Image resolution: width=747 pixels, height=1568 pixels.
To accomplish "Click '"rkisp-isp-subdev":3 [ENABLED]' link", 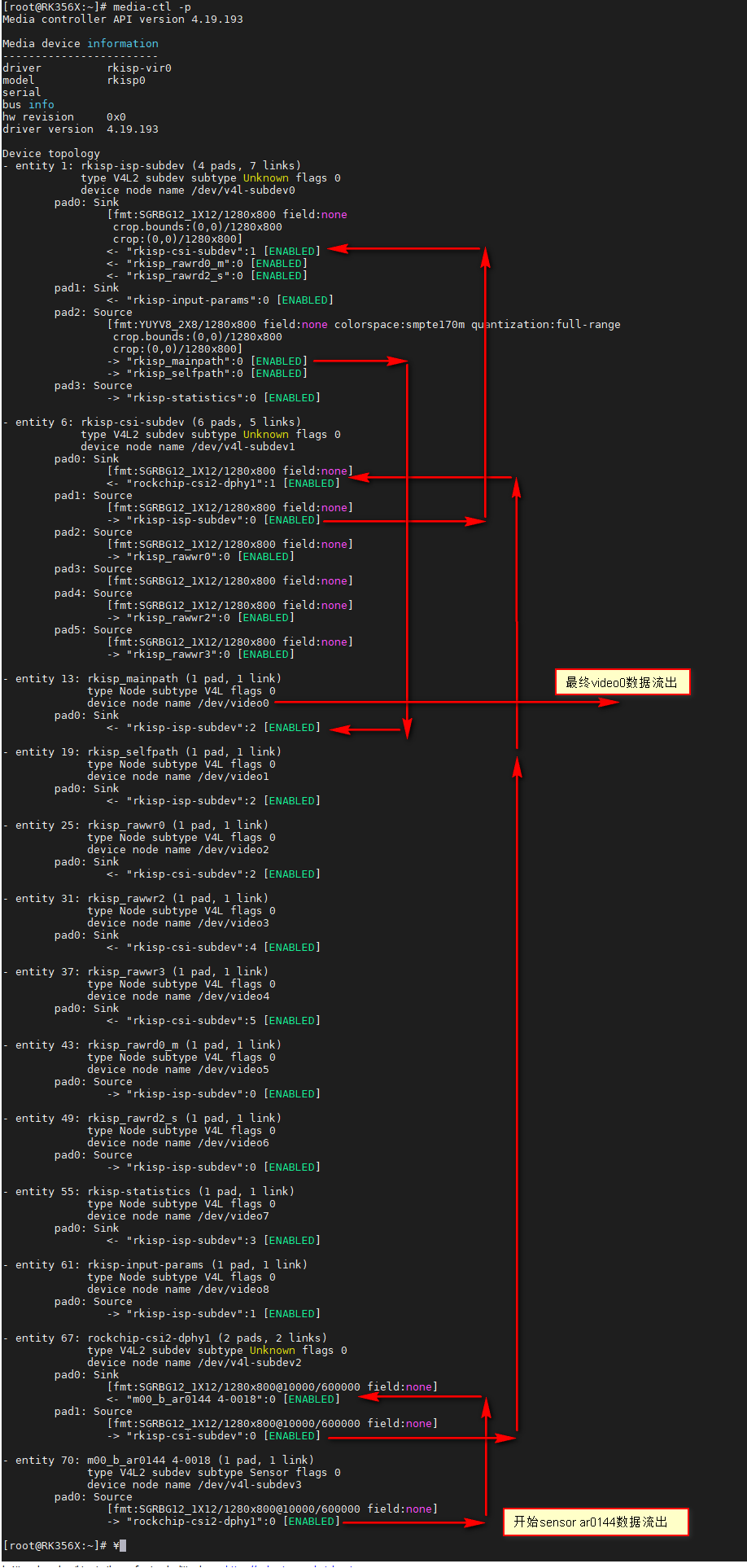I will pos(224,1240).
